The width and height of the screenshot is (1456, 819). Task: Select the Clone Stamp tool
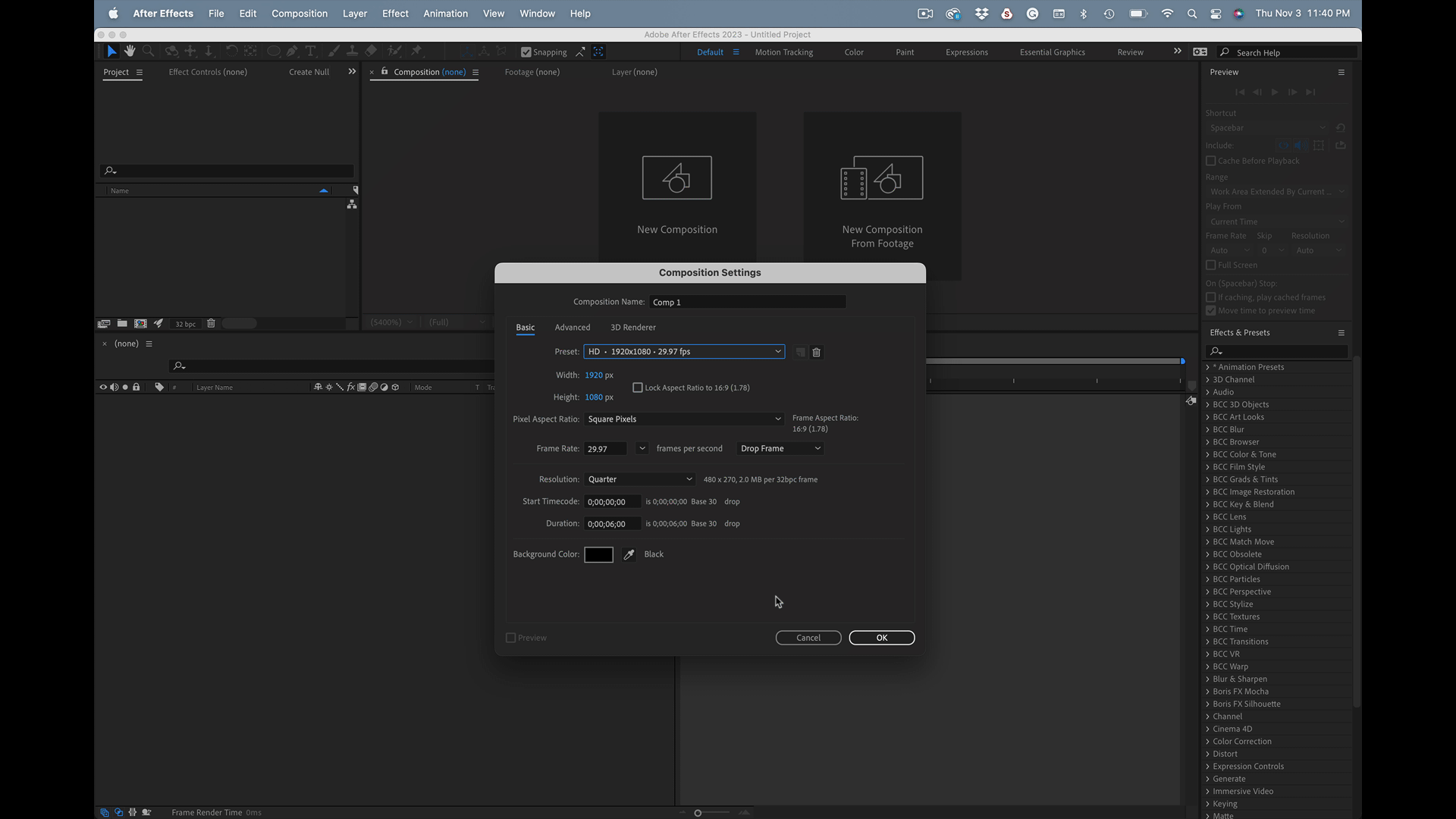[x=352, y=52]
